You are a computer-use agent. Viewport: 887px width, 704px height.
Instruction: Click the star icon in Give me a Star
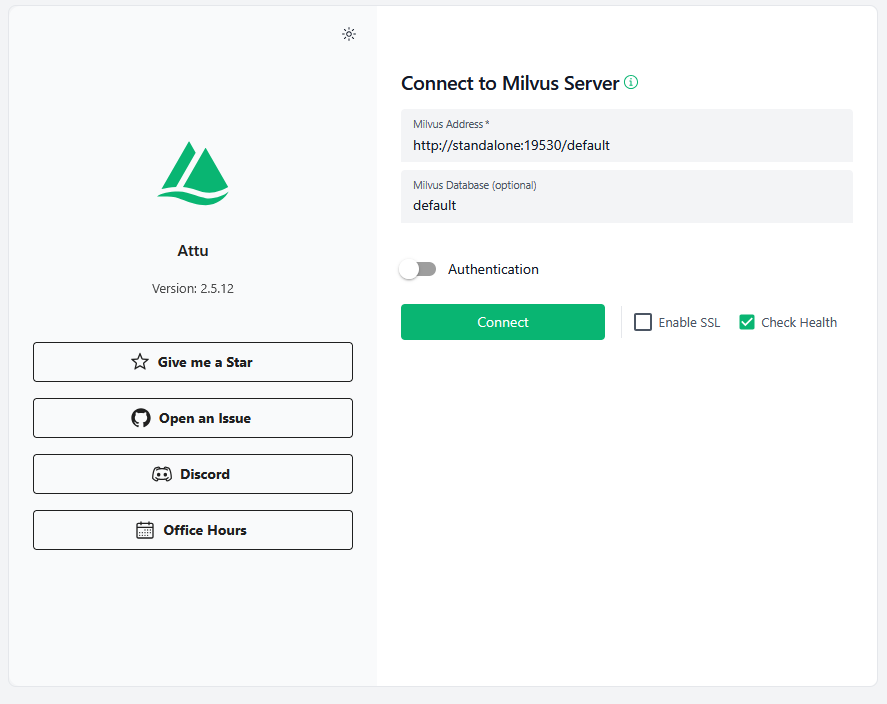click(x=140, y=362)
